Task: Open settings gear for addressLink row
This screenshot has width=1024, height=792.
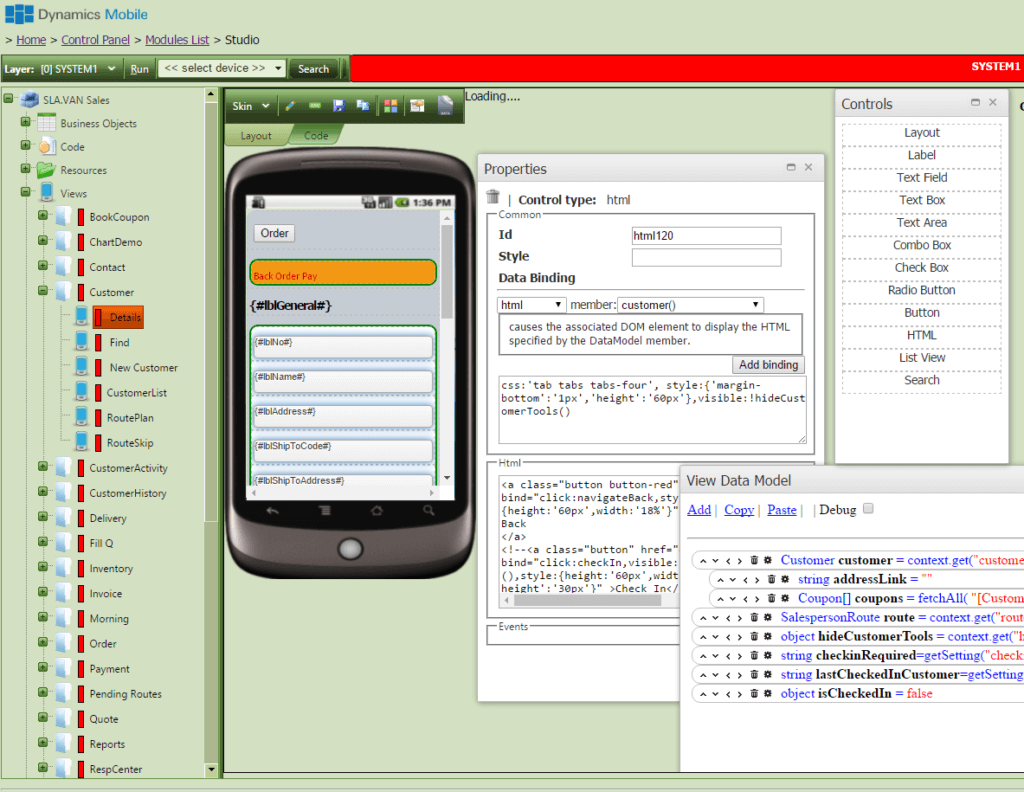Action: pos(785,579)
